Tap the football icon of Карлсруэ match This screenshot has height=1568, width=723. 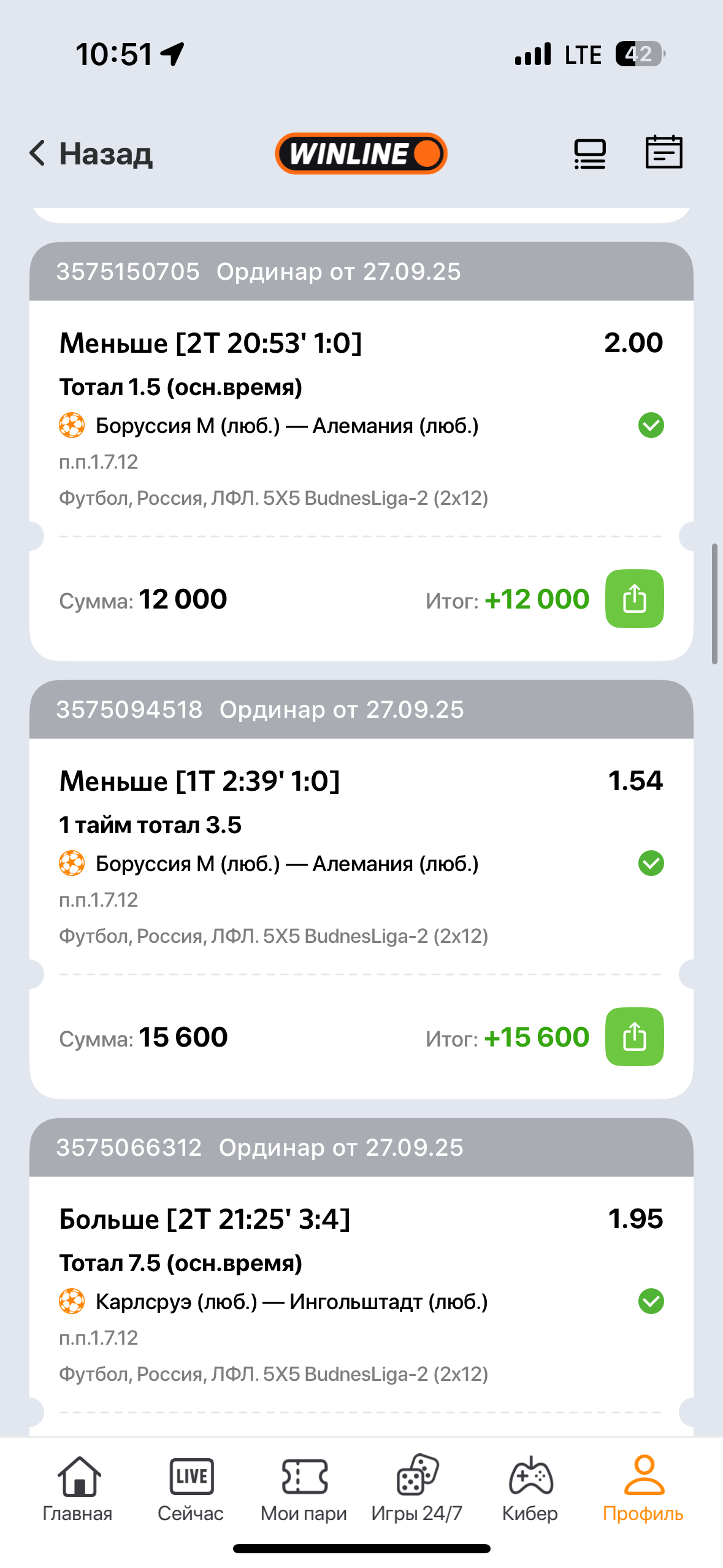[72, 1301]
